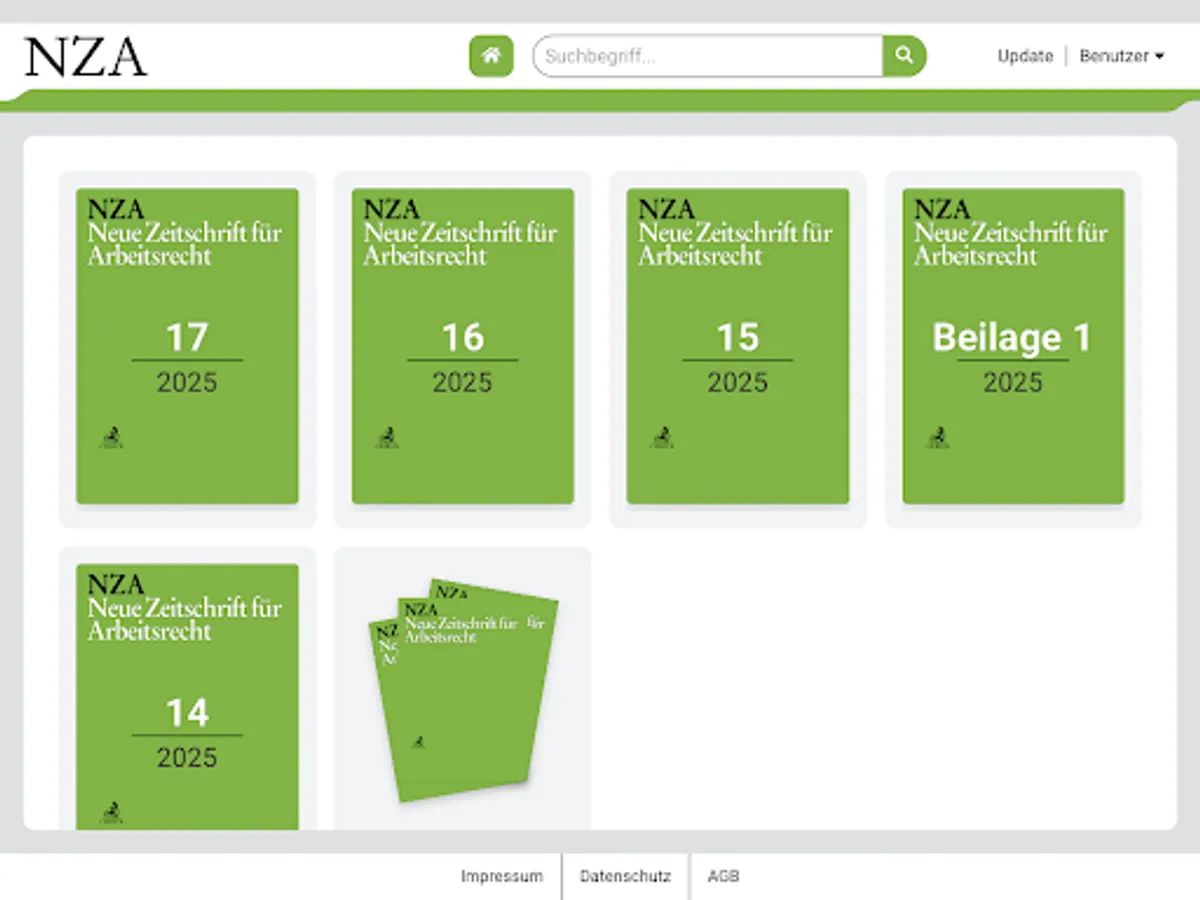1200x900 pixels.
Task: Click the NZA logo in the top left
Action: coord(86,57)
